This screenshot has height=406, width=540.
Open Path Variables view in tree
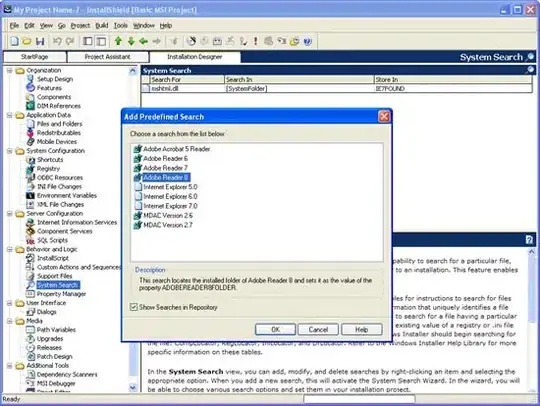pos(56,330)
